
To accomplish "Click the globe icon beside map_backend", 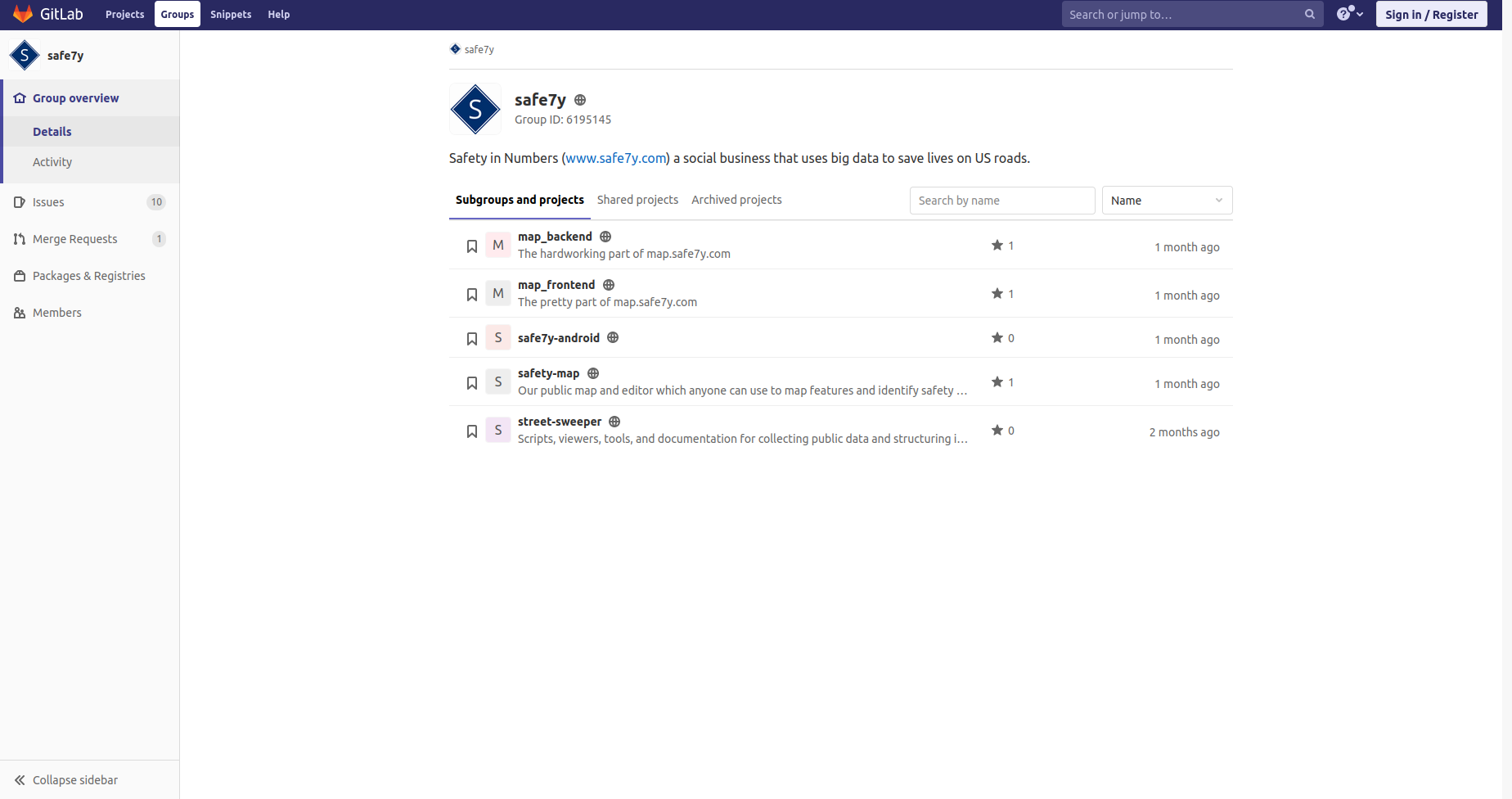I will (605, 237).
